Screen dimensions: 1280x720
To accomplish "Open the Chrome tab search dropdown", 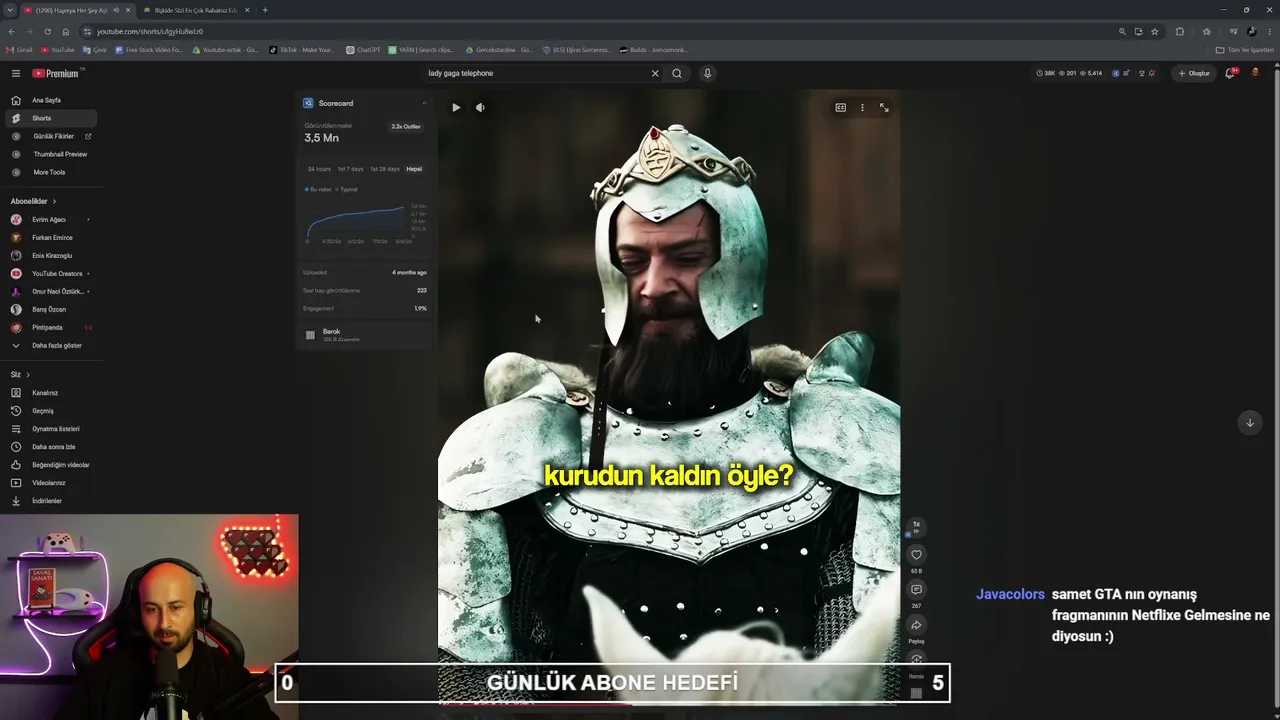I will [x=10, y=10].
